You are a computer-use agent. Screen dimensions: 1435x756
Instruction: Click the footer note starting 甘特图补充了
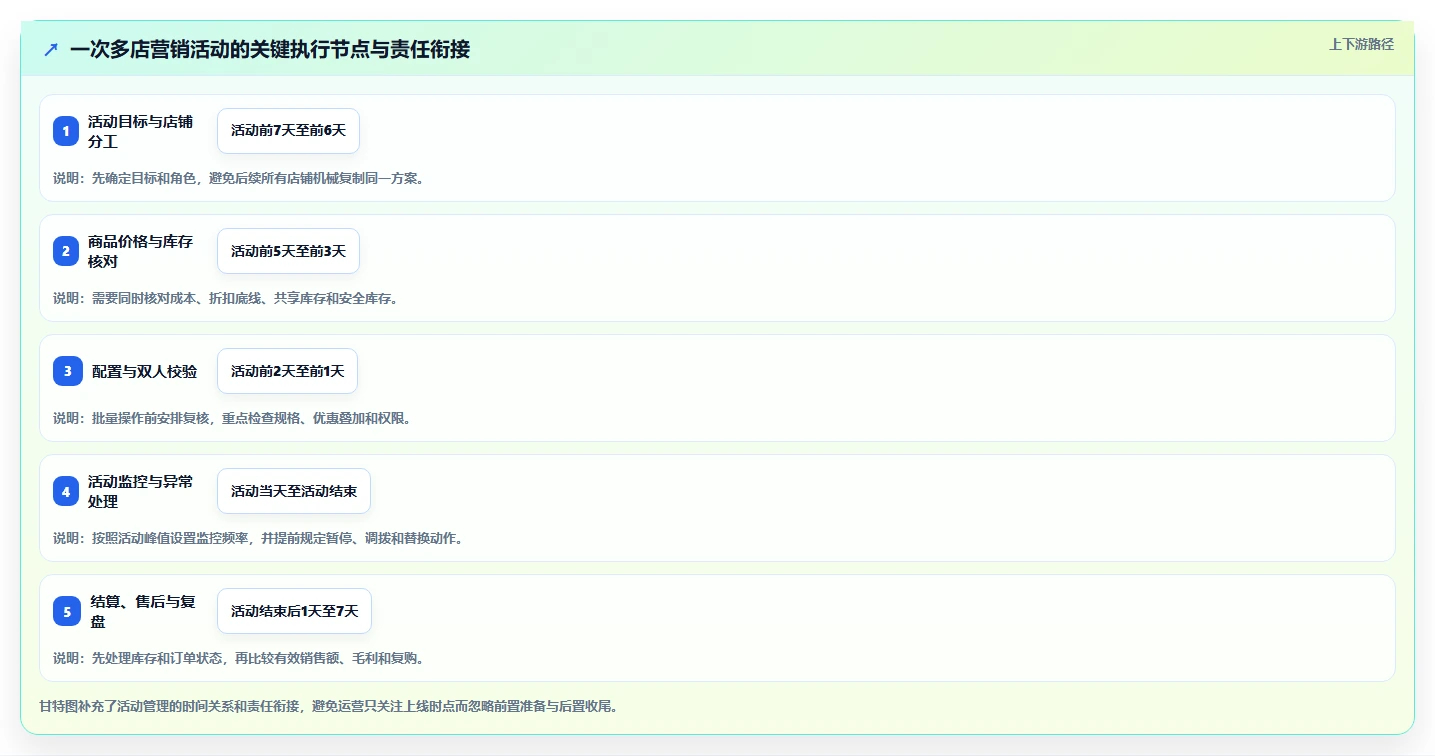click(x=329, y=706)
